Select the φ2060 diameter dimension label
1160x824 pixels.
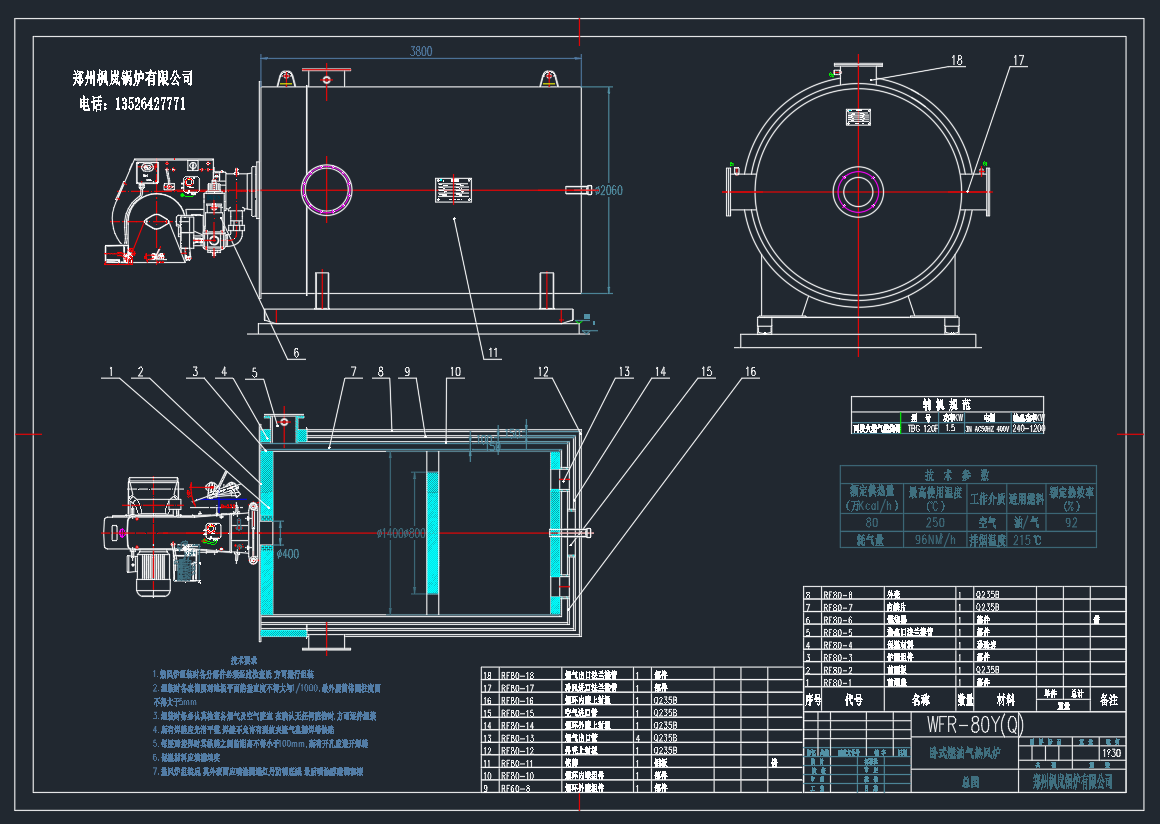point(608,190)
